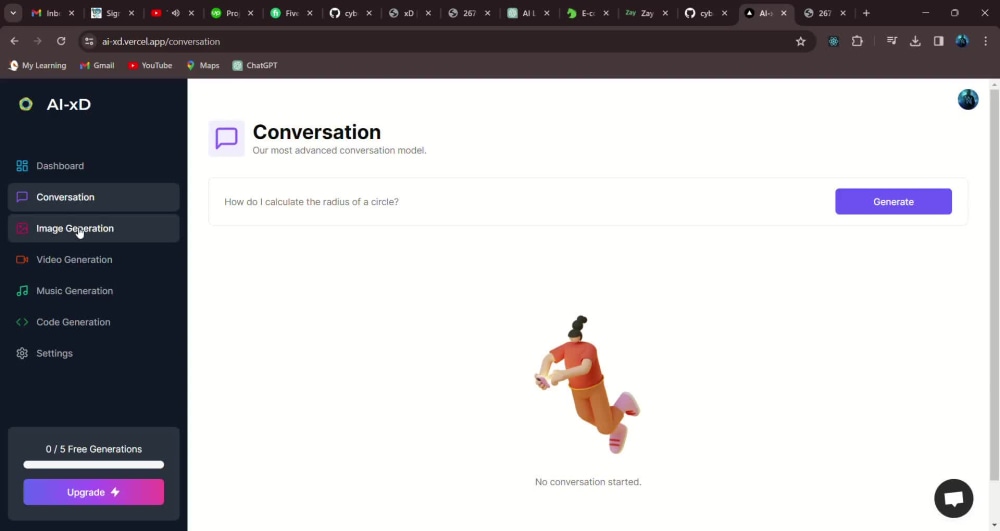Focus the conversation prompt input field
This screenshot has width=1000, height=531.
pyautogui.click(x=523, y=201)
